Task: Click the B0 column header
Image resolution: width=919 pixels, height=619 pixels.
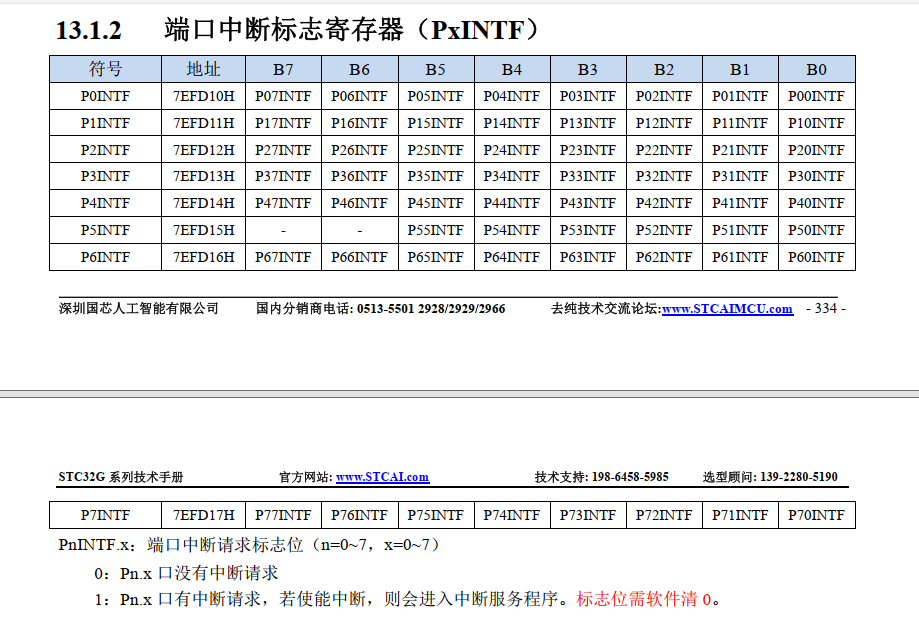Action: click(x=816, y=69)
